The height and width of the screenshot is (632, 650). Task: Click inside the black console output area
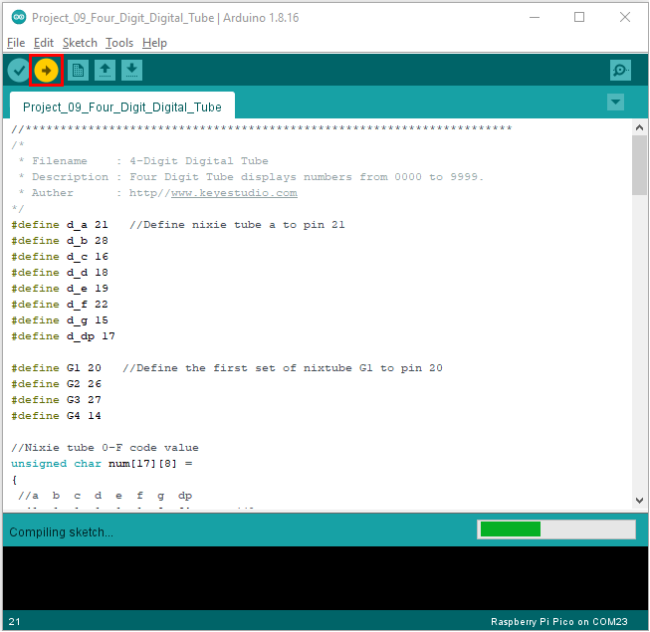tap(325, 578)
